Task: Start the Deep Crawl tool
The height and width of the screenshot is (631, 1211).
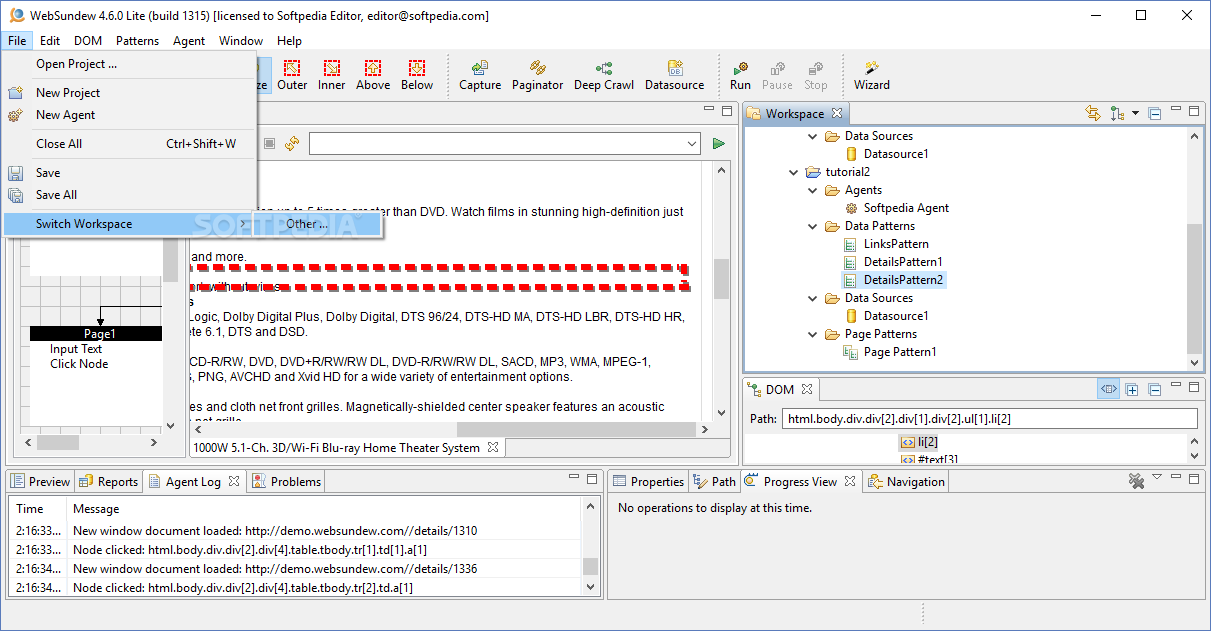Action: point(604,75)
